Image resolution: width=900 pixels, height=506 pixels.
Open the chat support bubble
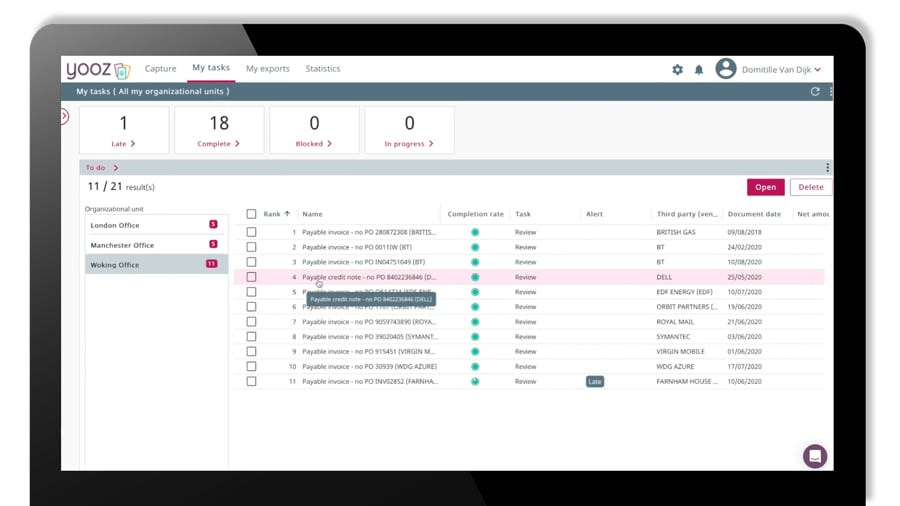coord(814,456)
